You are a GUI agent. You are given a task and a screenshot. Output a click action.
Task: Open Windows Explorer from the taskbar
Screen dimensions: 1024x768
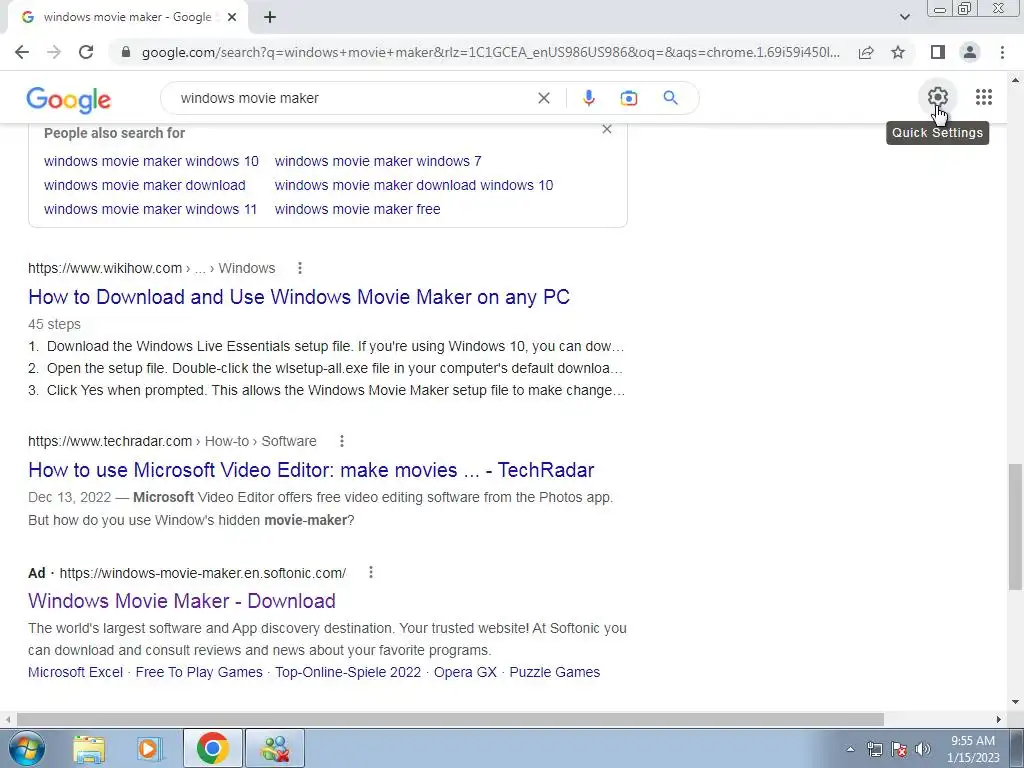point(89,748)
